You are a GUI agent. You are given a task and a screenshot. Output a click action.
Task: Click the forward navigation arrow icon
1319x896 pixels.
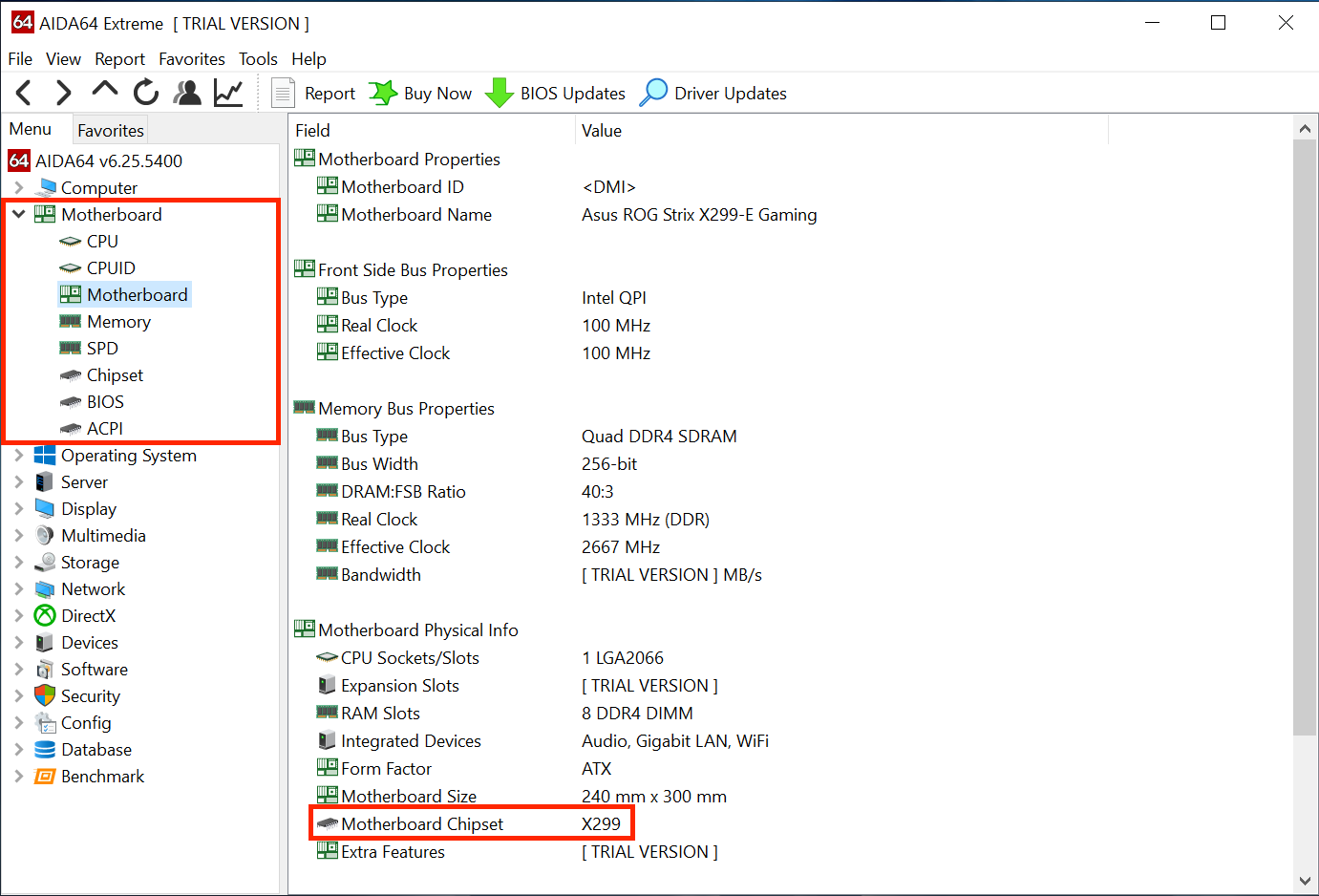point(63,93)
